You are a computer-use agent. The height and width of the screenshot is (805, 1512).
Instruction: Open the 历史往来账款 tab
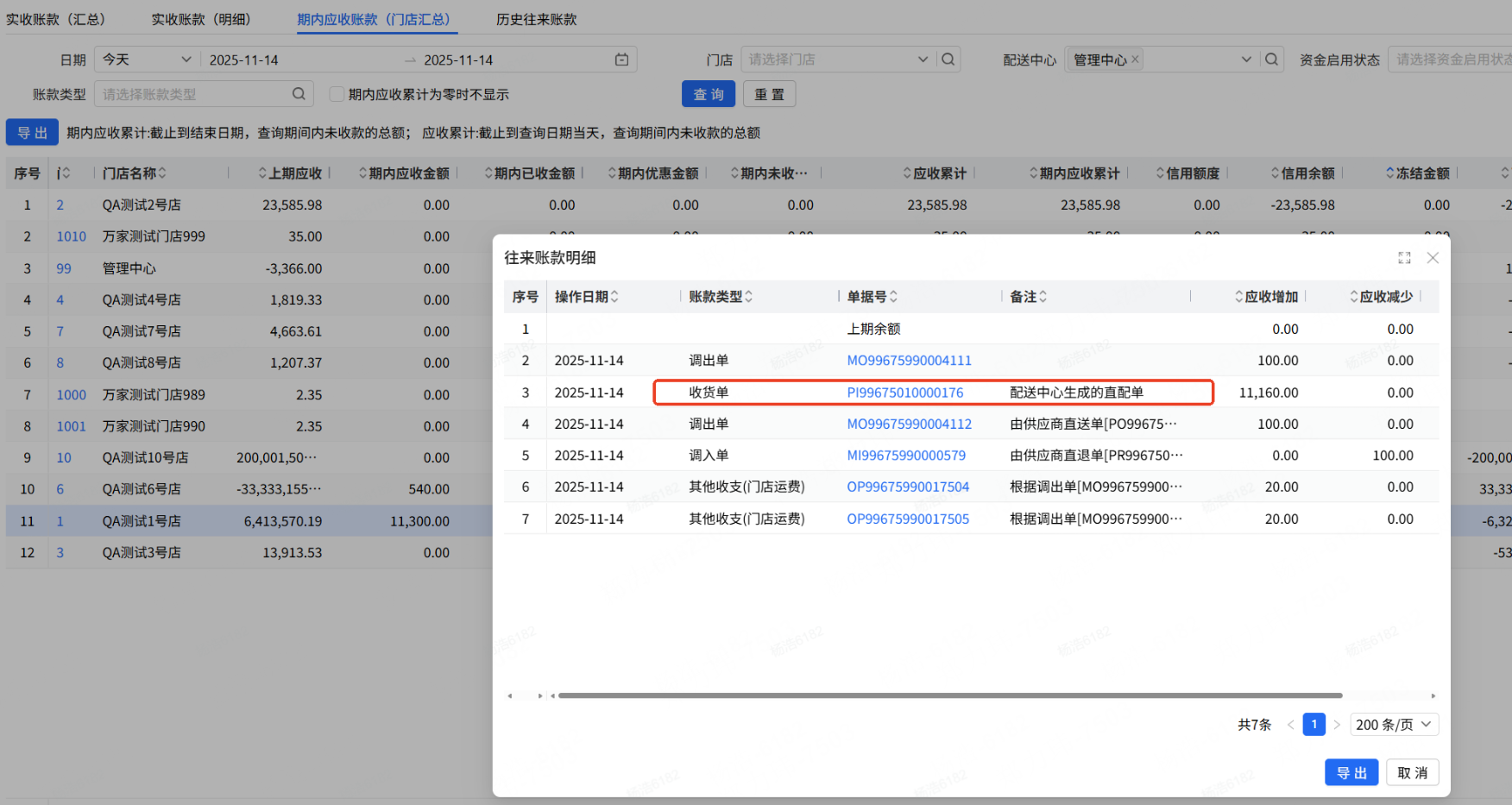point(536,19)
